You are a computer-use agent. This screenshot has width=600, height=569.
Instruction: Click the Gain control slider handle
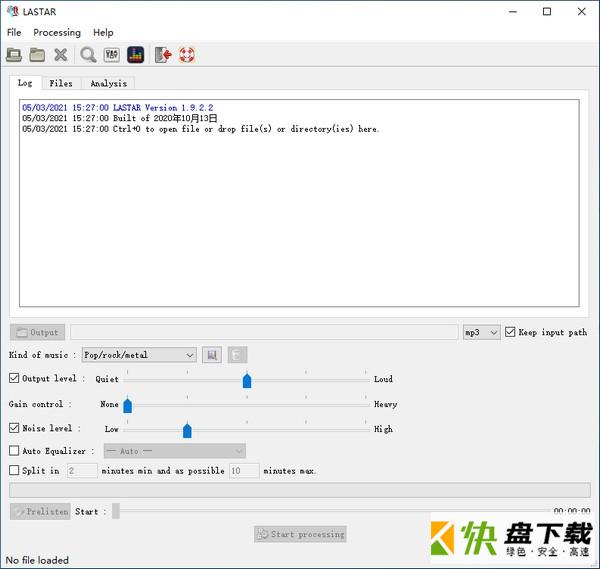click(128, 405)
